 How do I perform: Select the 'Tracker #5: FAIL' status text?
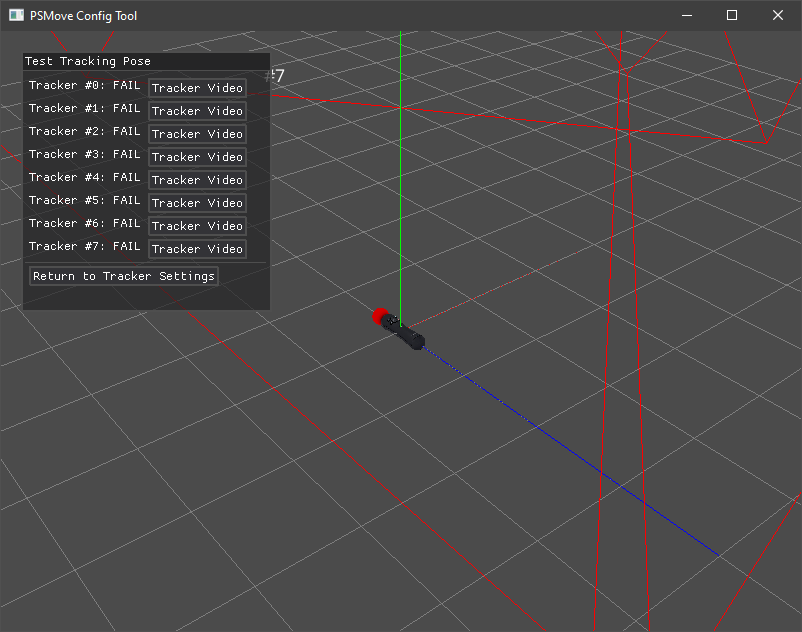[x=84, y=200]
